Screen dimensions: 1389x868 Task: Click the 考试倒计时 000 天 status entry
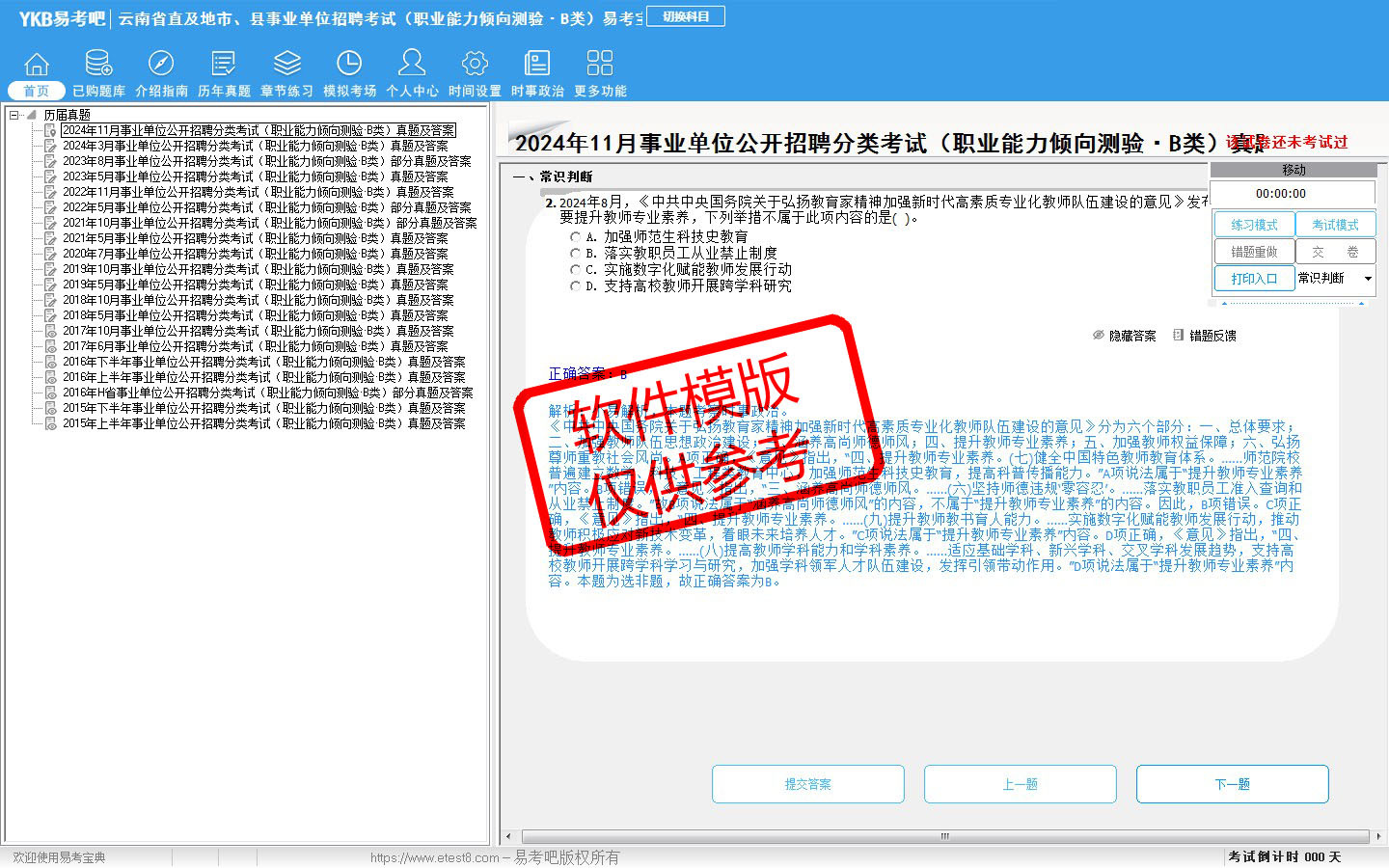pos(1284,857)
